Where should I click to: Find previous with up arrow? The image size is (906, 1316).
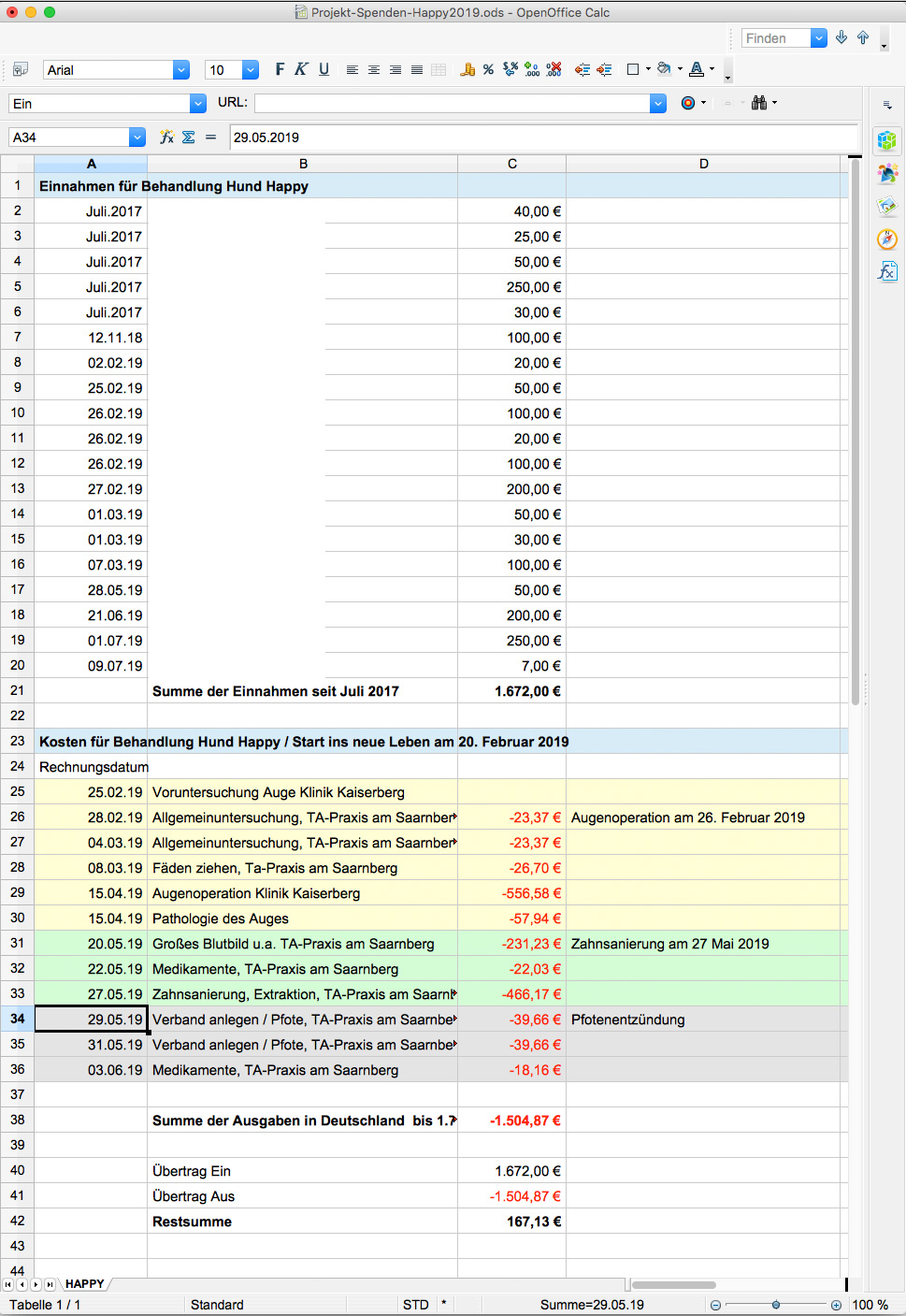[863, 37]
